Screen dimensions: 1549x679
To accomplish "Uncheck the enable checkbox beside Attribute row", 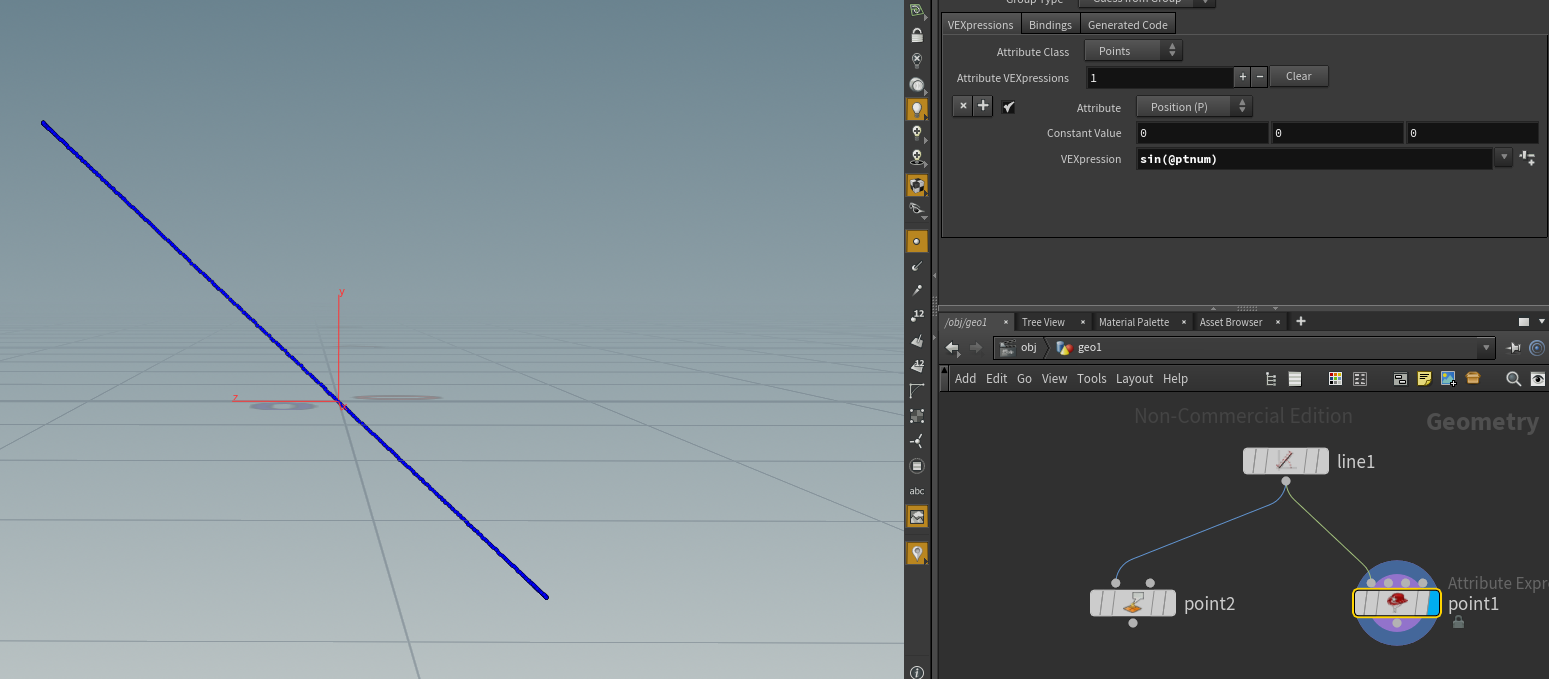I will pos(1009,107).
